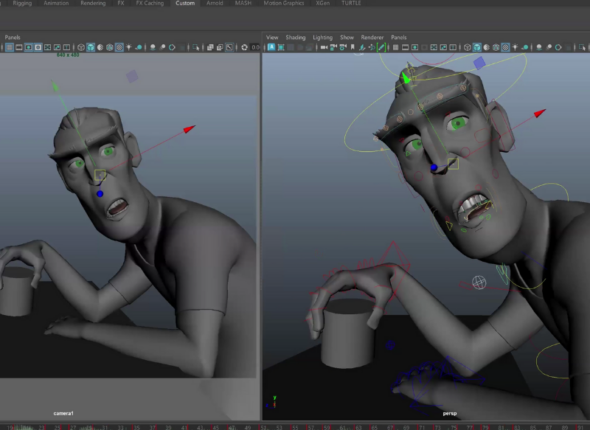Viewport: 590px width, 430px height.
Task: Open Renderer menu in persp panel
Action: [x=372, y=37]
